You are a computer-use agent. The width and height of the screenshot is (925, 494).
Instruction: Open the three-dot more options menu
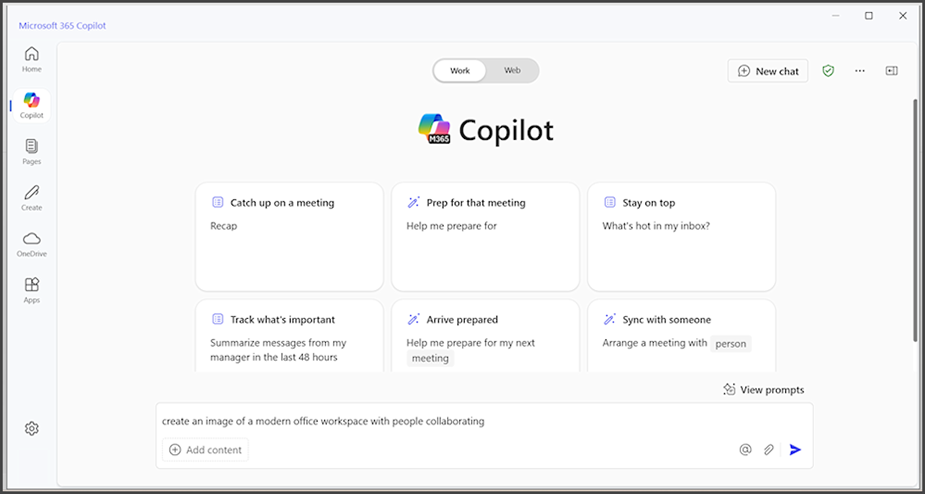point(860,71)
